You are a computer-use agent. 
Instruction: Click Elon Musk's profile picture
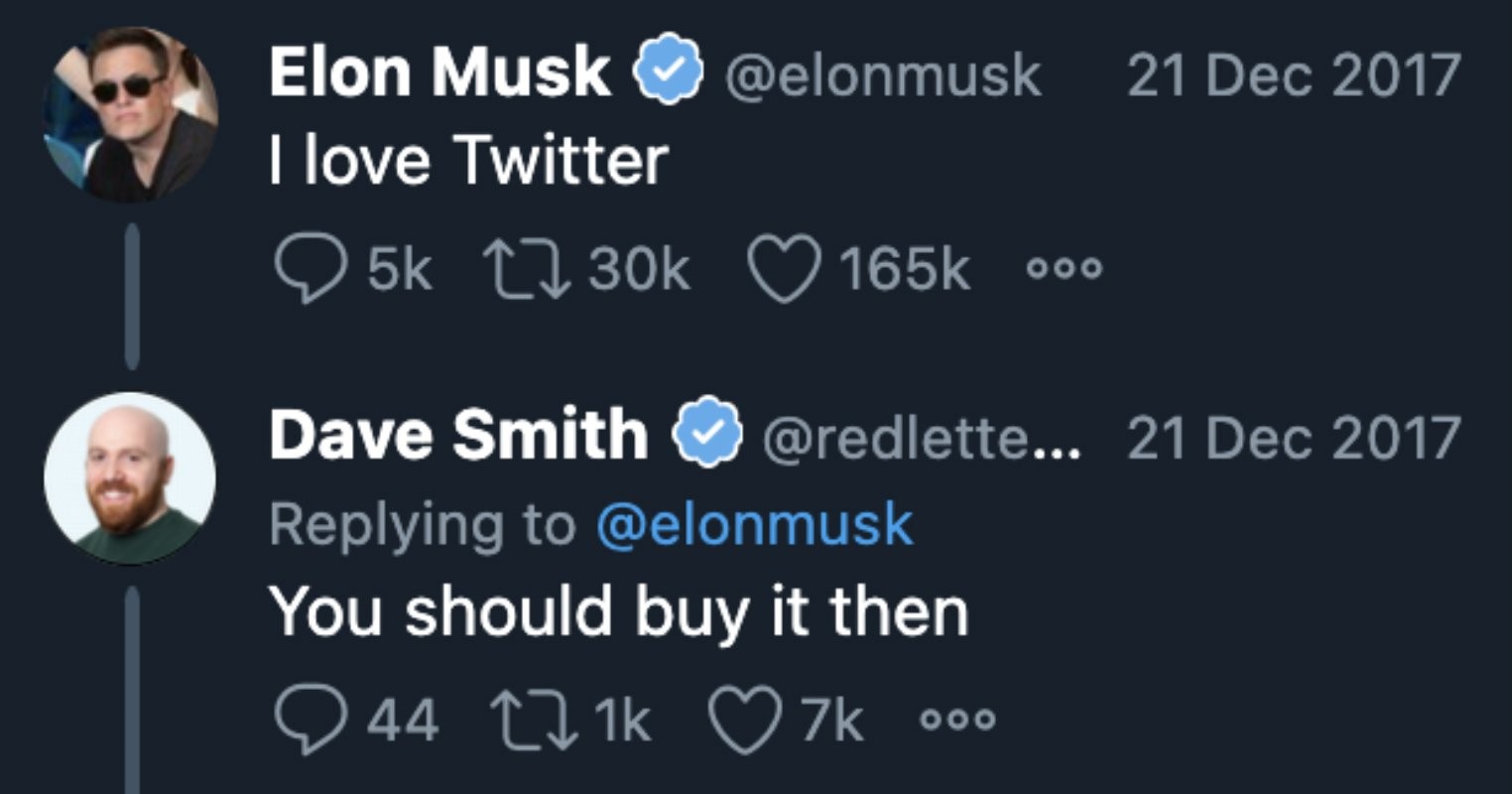click(x=130, y=114)
